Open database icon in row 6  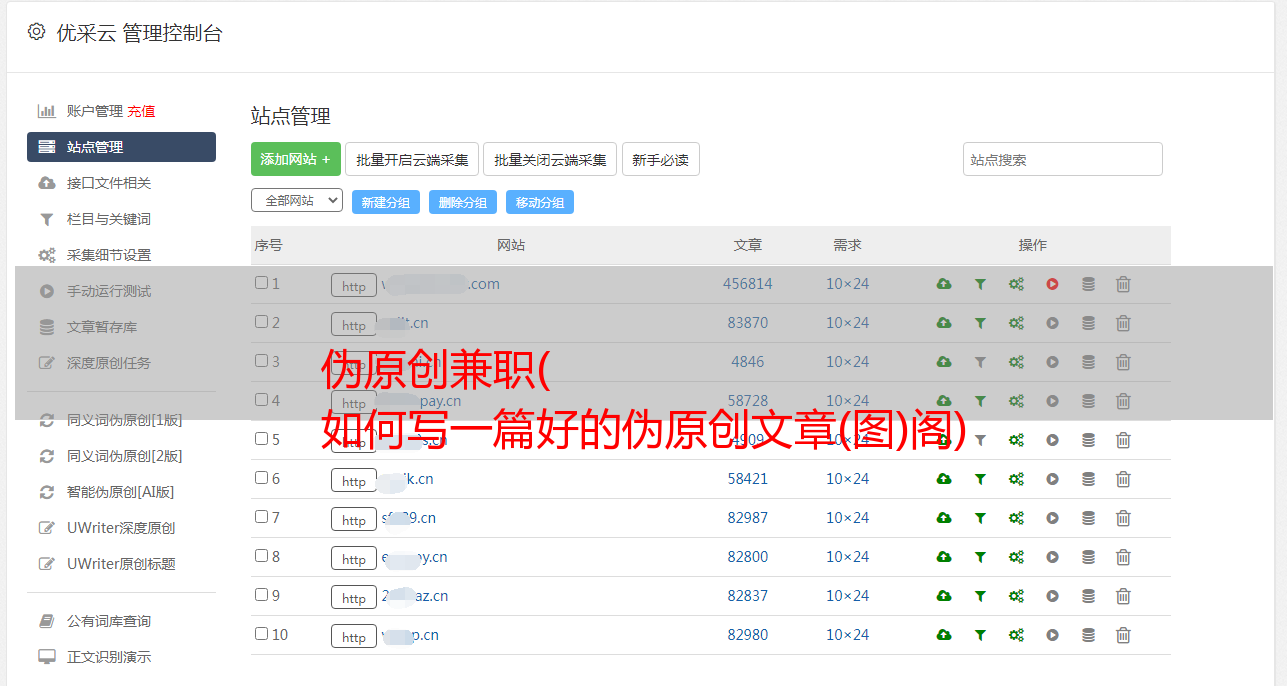pos(1088,479)
